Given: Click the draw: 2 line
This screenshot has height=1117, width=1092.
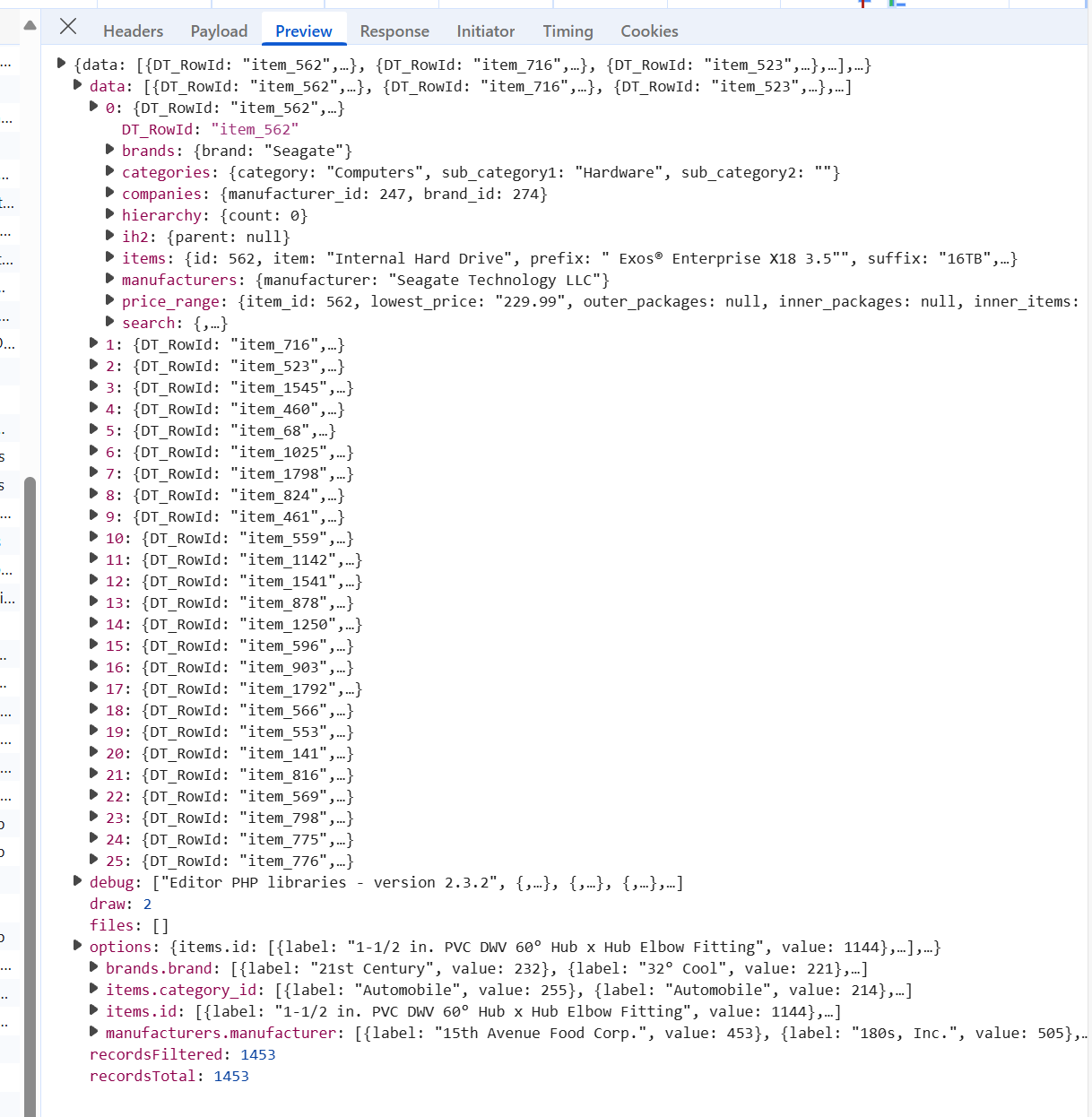Looking at the screenshot, I should tap(120, 904).
